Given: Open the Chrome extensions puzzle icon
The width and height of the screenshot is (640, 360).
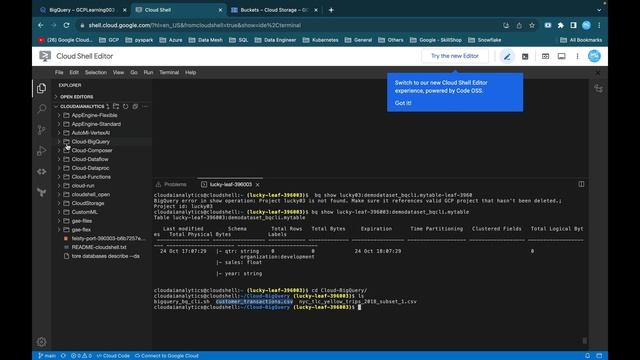Looking at the screenshot, I should coord(560,25).
